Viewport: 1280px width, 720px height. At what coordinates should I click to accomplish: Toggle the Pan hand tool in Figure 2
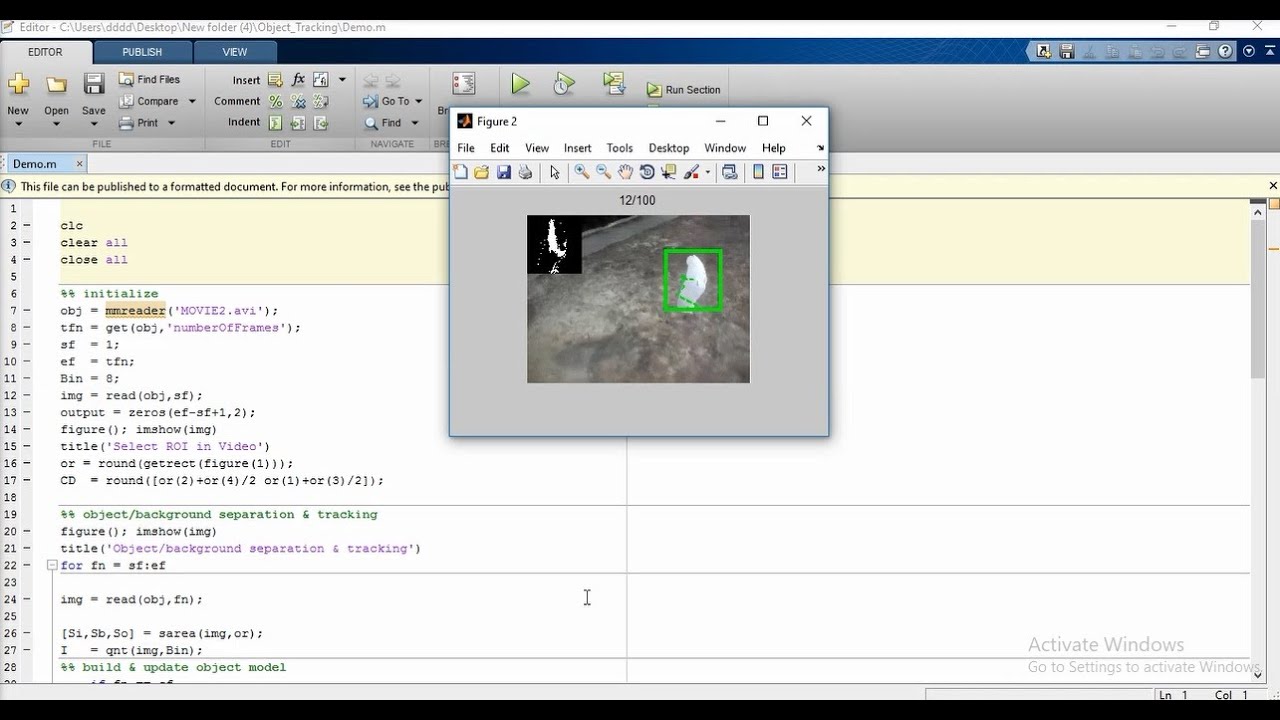click(625, 172)
